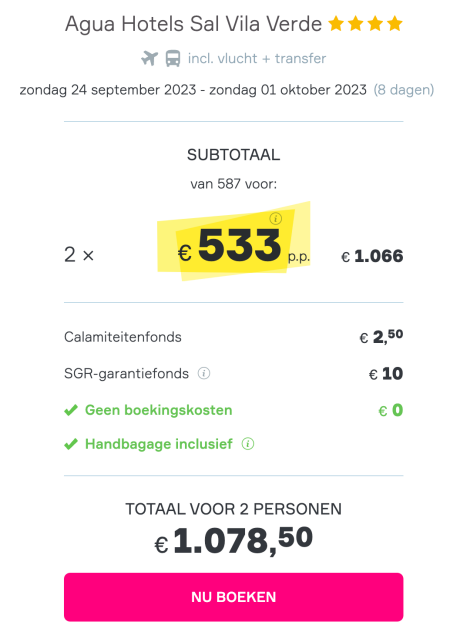Click the bus transfer icon

[173, 58]
